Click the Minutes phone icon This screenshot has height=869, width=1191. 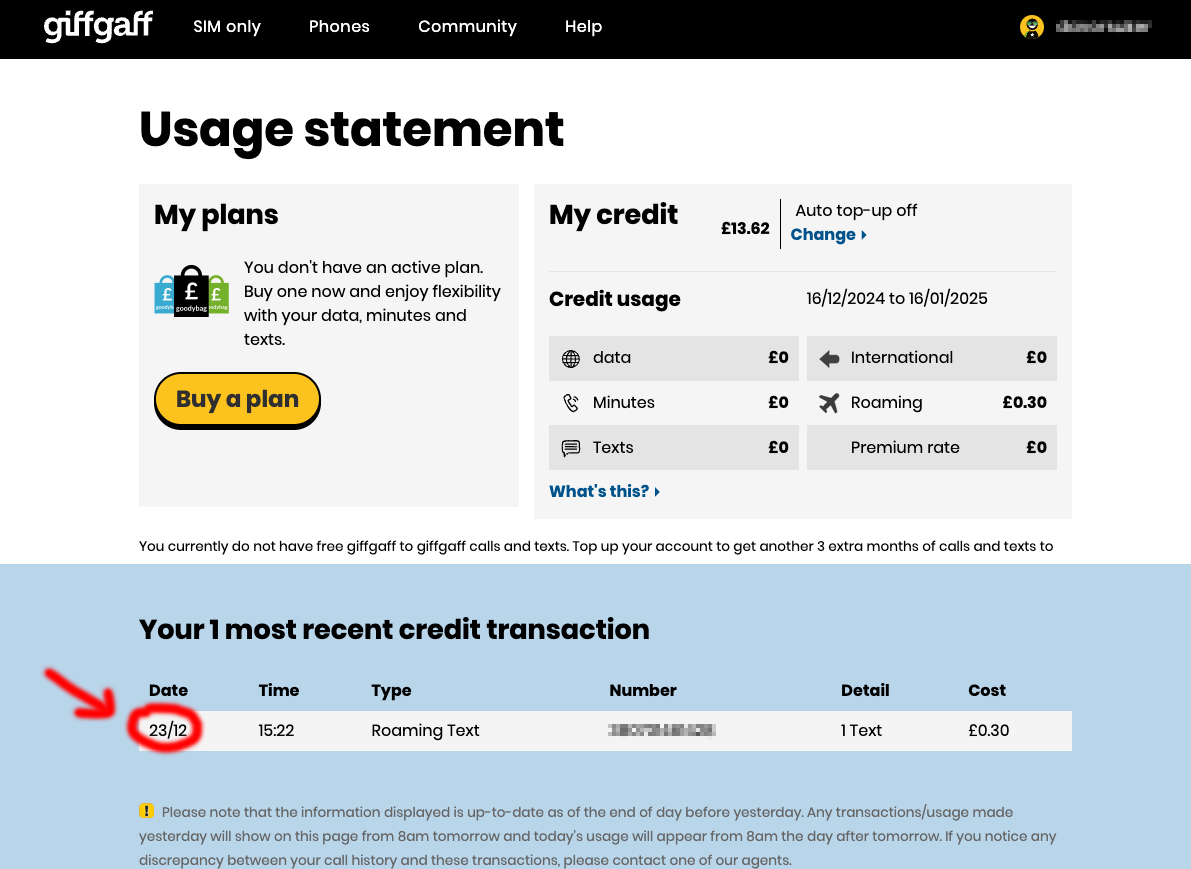(570, 403)
